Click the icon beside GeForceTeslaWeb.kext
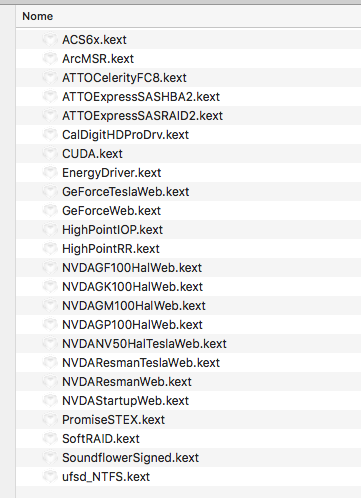The image size is (361, 498). 50,191
